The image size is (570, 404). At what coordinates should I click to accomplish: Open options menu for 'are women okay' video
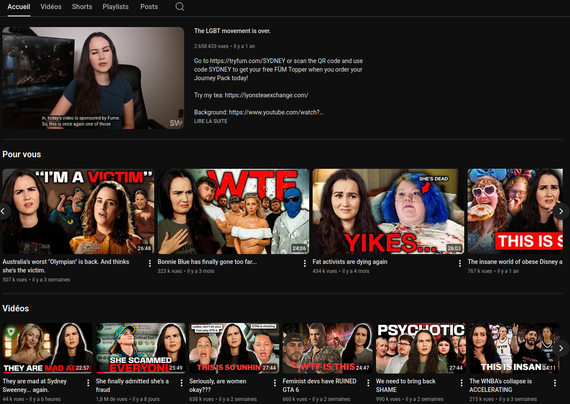275,383
